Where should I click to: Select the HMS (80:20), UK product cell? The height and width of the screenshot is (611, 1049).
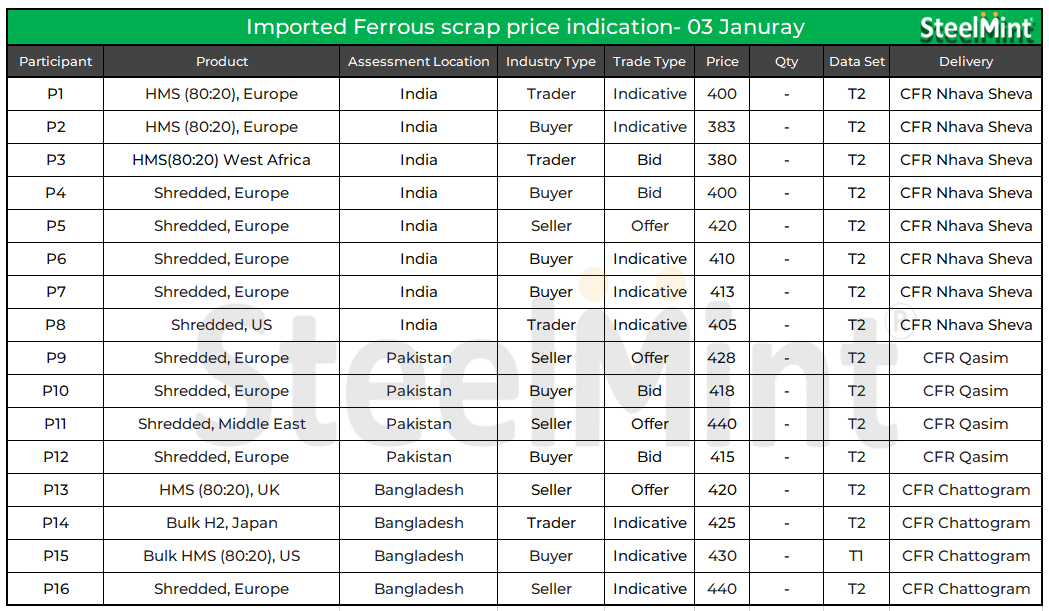point(222,490)
